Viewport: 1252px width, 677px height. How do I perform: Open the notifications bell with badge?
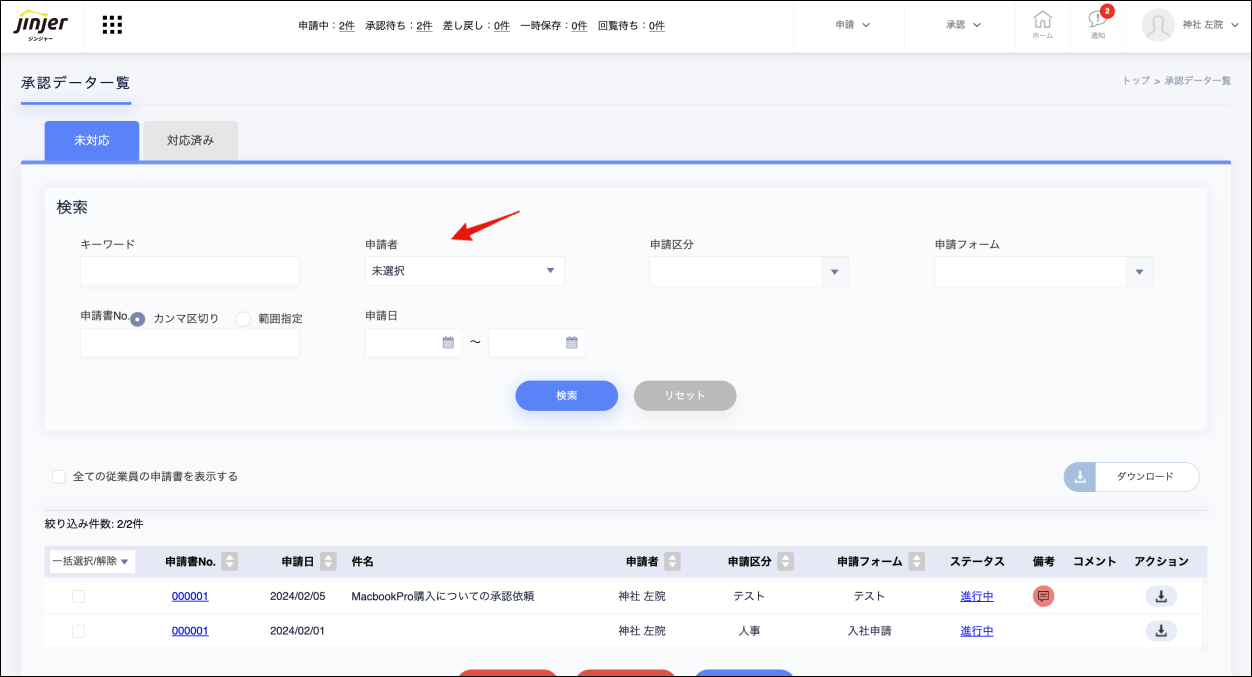pyautogui.click(x=1098, y=23)
